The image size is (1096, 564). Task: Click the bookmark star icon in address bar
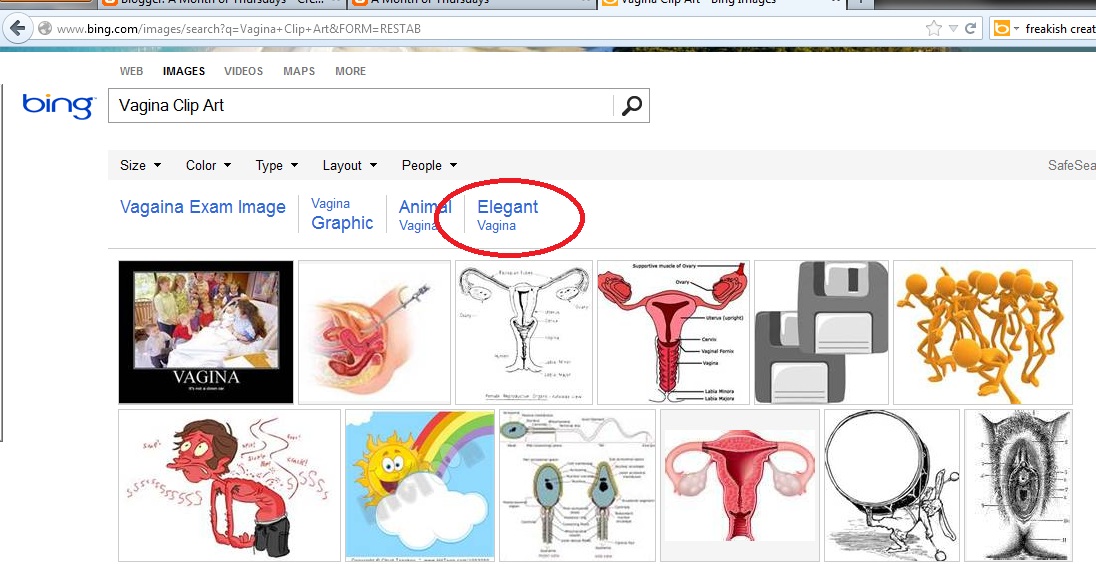point(934,28)
